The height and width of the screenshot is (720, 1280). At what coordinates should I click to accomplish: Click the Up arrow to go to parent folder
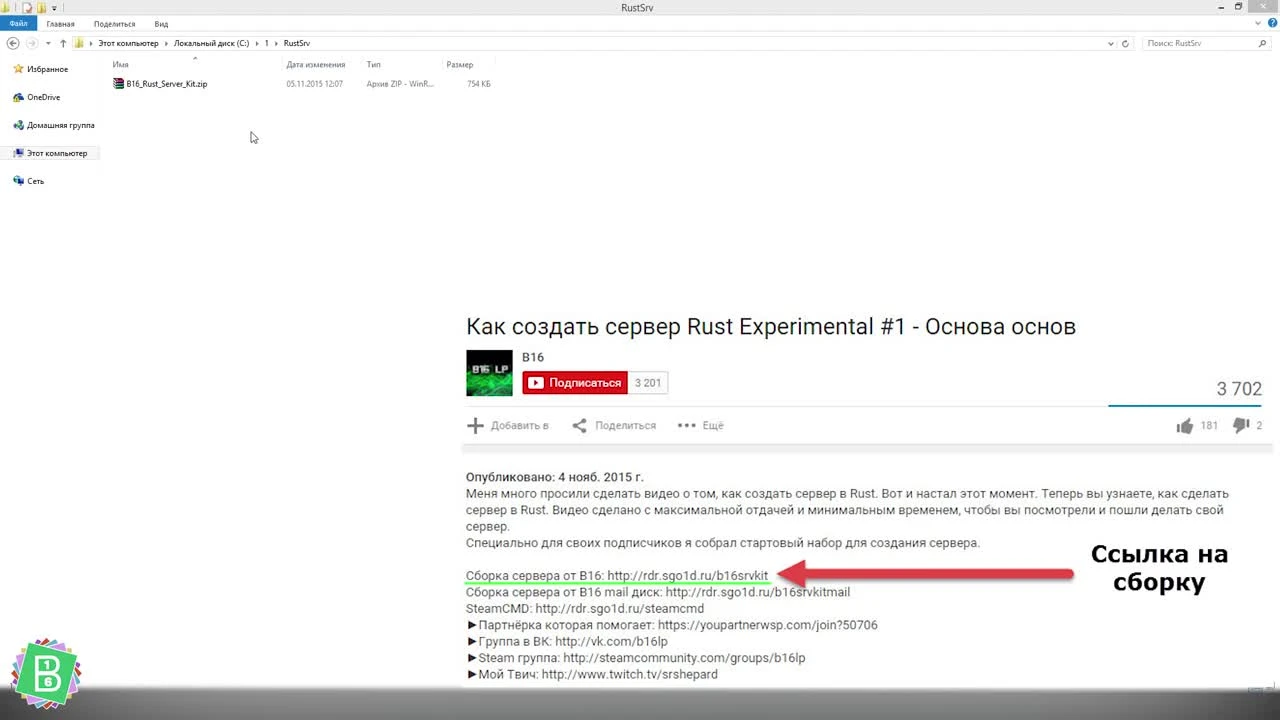[x=62, y=43]
